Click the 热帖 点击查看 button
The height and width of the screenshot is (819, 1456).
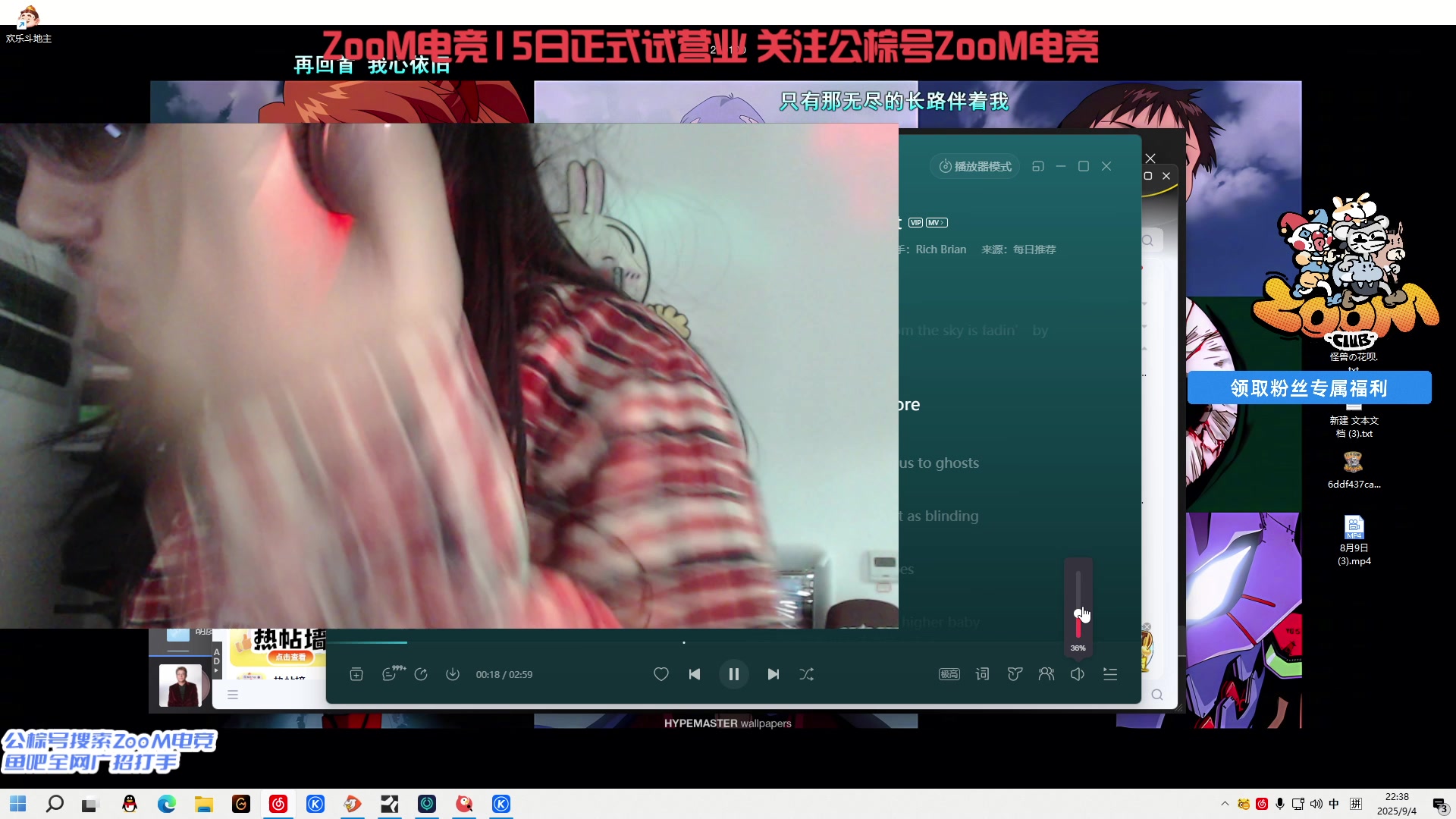[x=290, y=657]
